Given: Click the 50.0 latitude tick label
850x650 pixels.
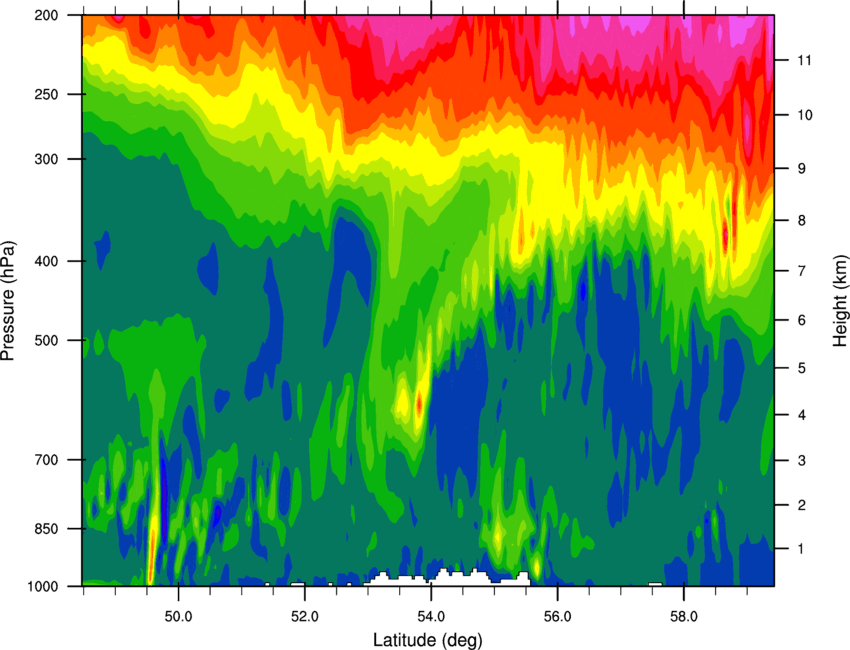Looking at the screenshot, I should (178, 617).
